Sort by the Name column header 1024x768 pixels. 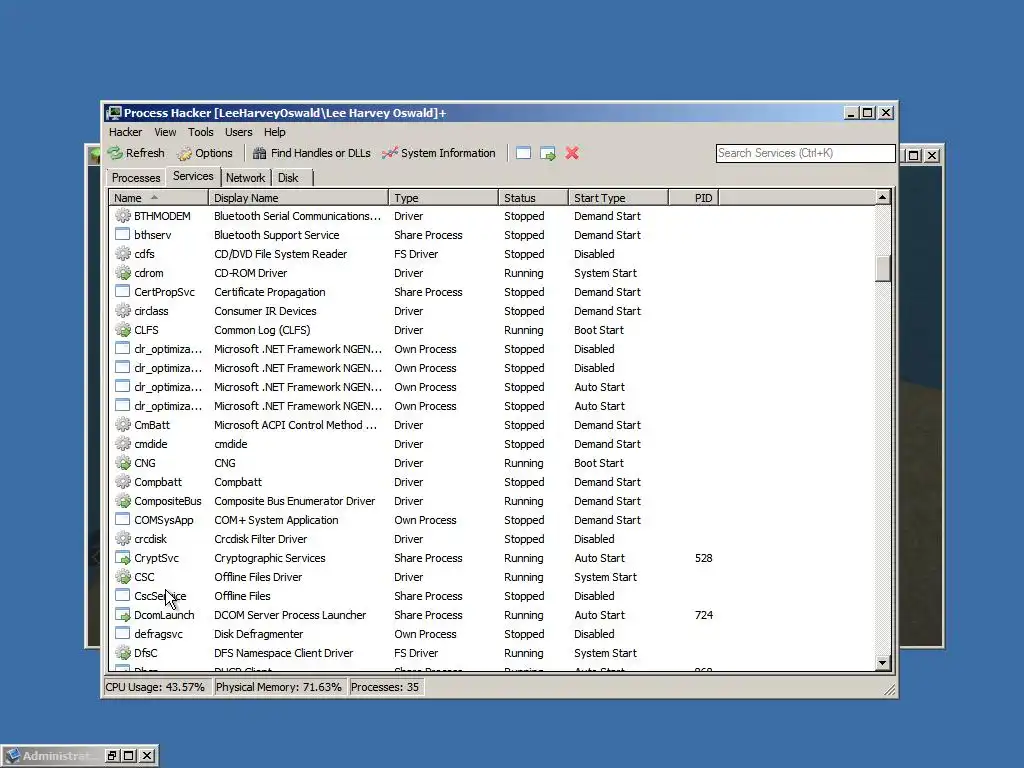click(x=159, y=198)
